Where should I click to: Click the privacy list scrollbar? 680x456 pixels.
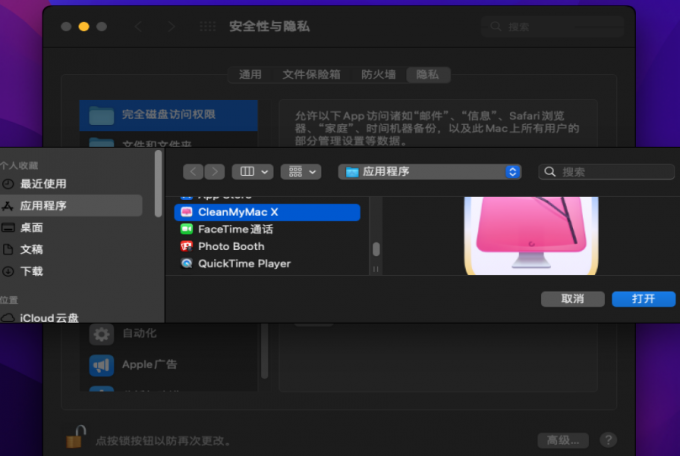tap(264, 351)
